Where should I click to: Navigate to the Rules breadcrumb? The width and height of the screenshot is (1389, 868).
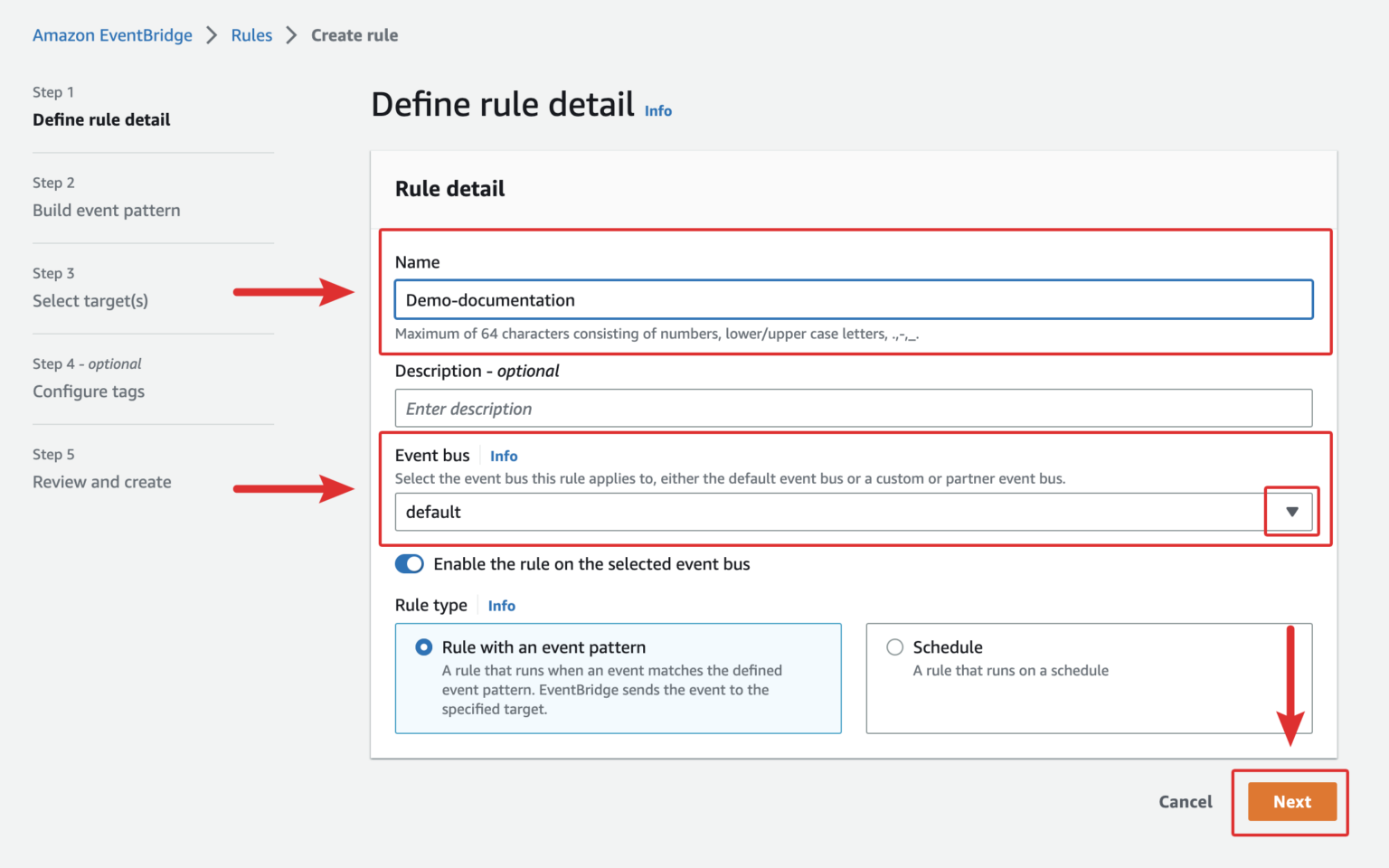251,34
